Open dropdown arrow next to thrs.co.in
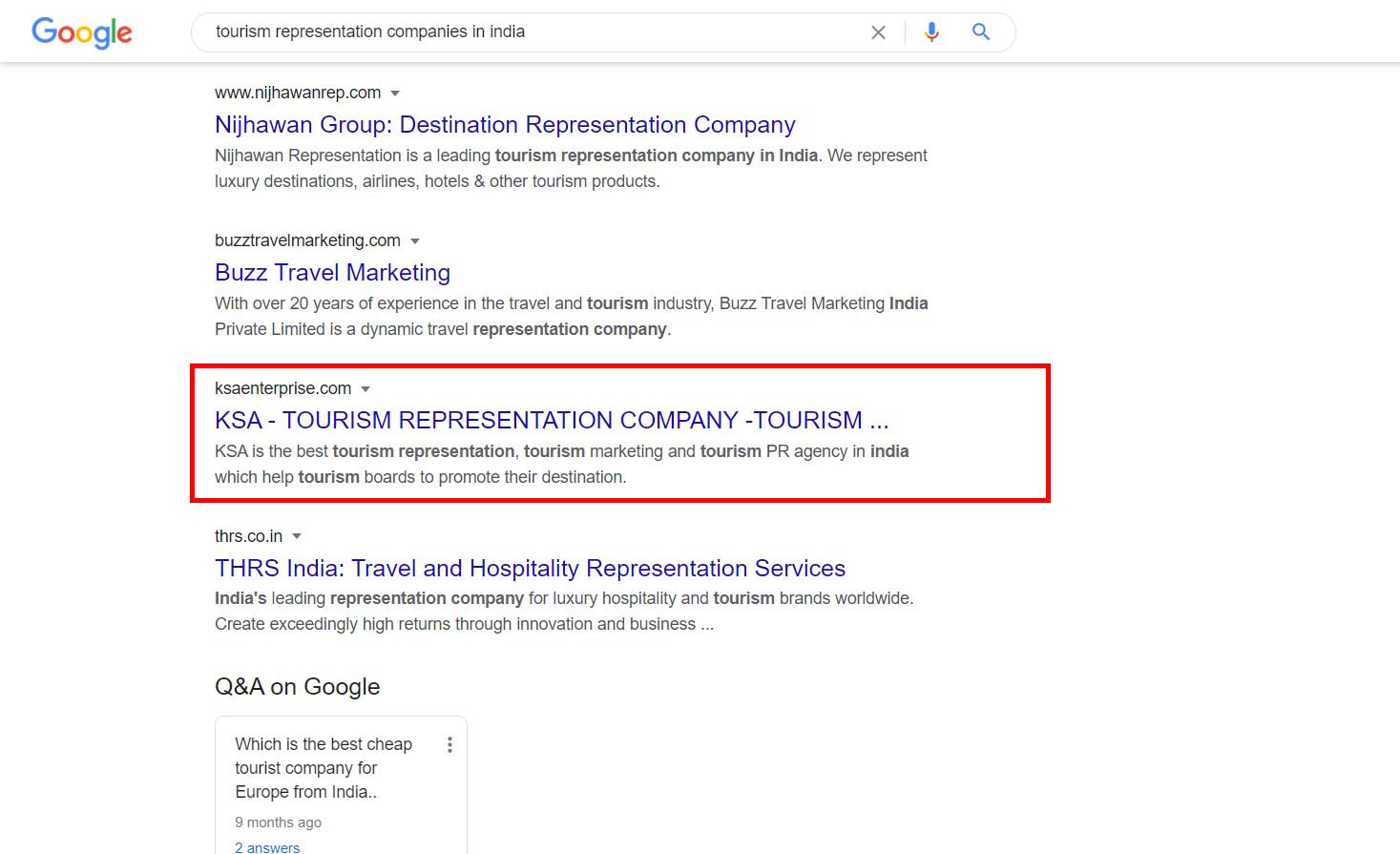Image resolution: width=1400 pixels, height=854 pixels. click(x=297, y=537)
